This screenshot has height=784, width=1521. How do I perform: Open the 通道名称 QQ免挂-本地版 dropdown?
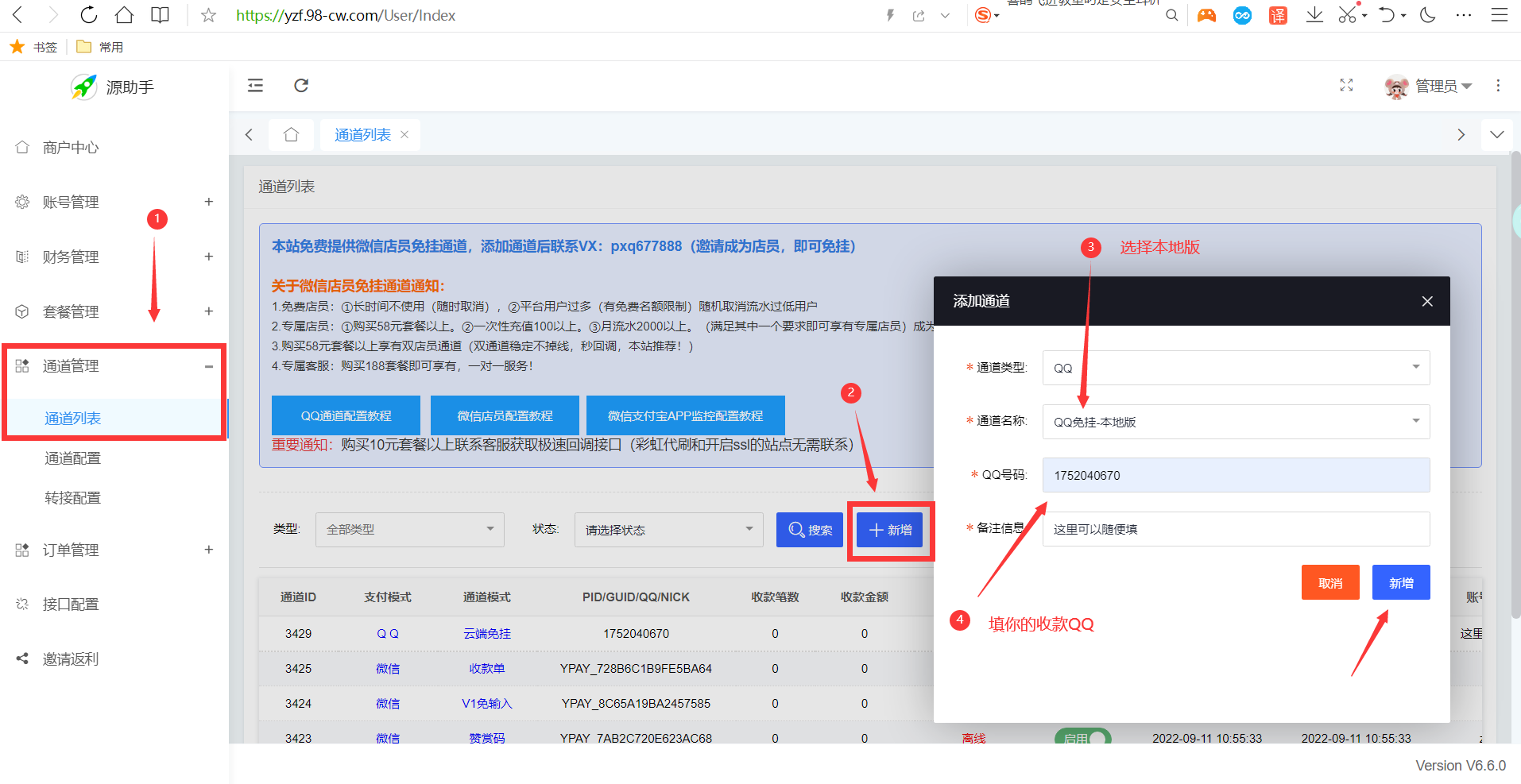tap(1236, 422)
